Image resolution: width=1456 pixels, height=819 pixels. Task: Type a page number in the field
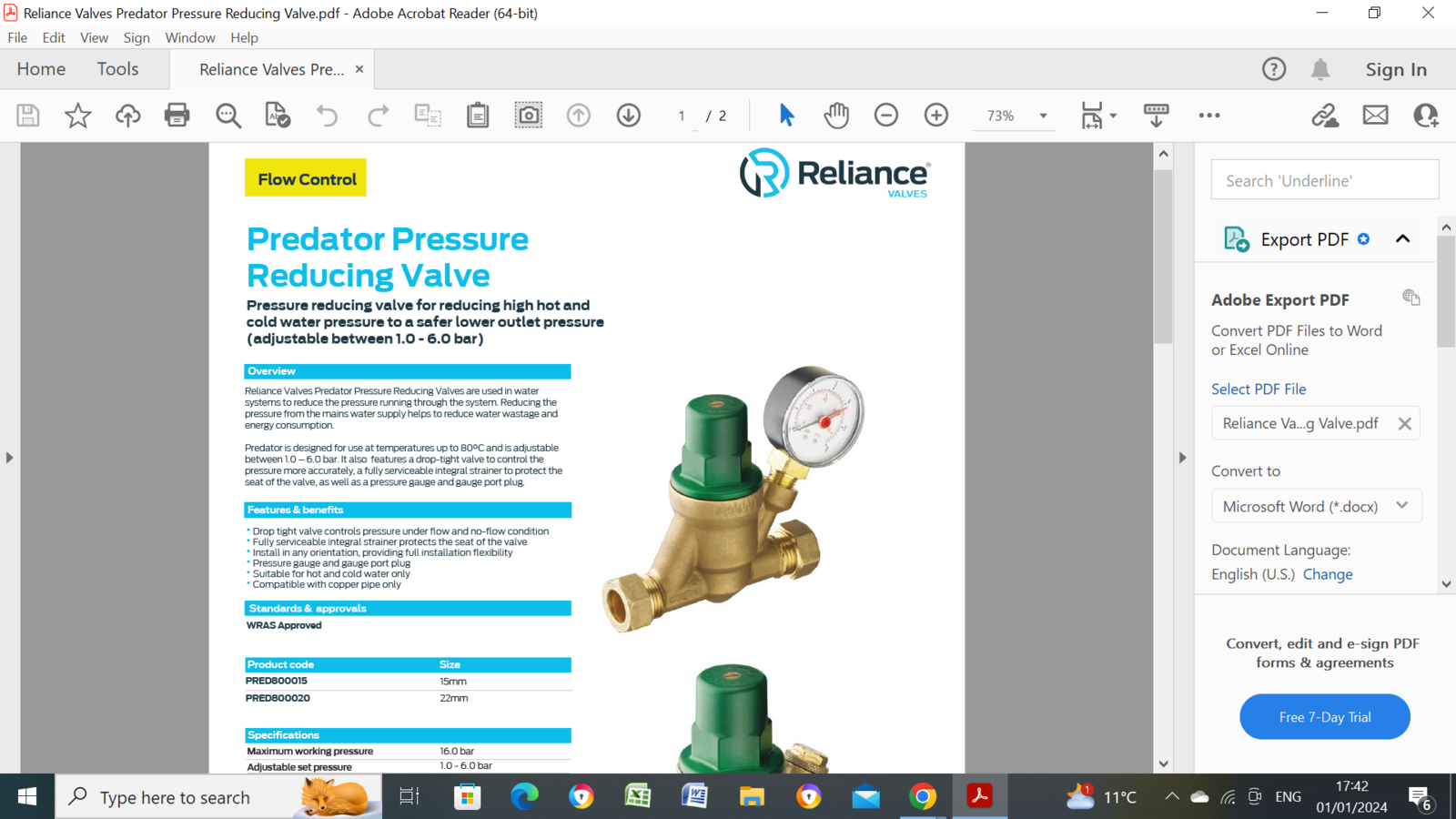point(682,116)
